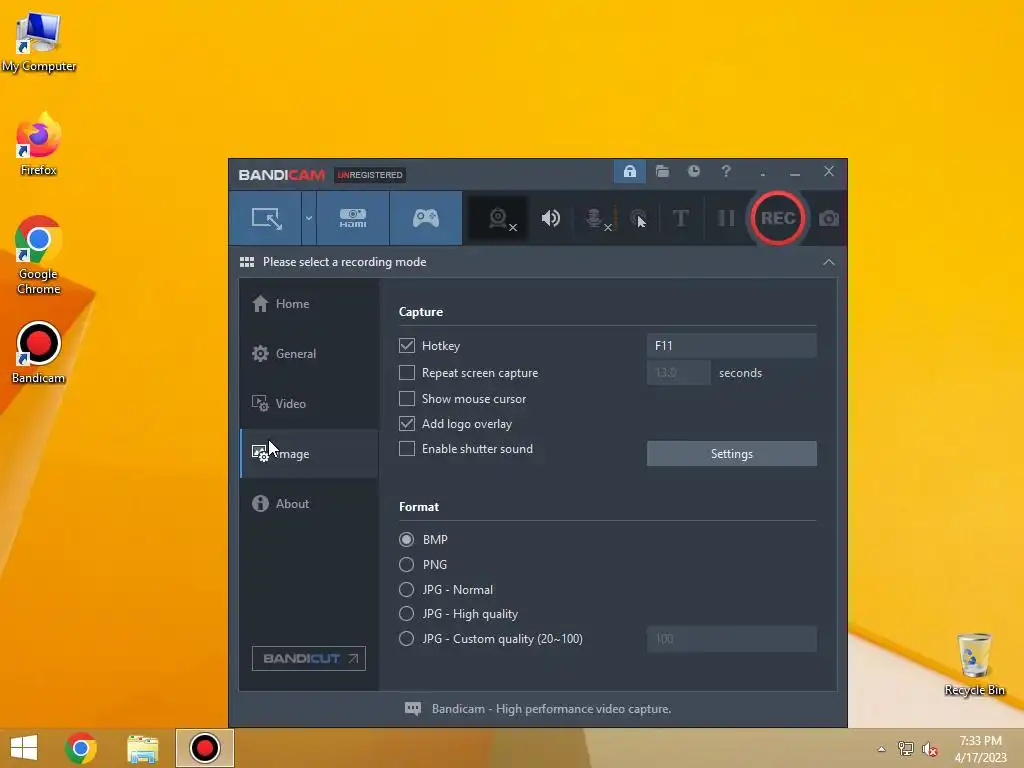Open File Explorer from taskbar

pos(143,748)
